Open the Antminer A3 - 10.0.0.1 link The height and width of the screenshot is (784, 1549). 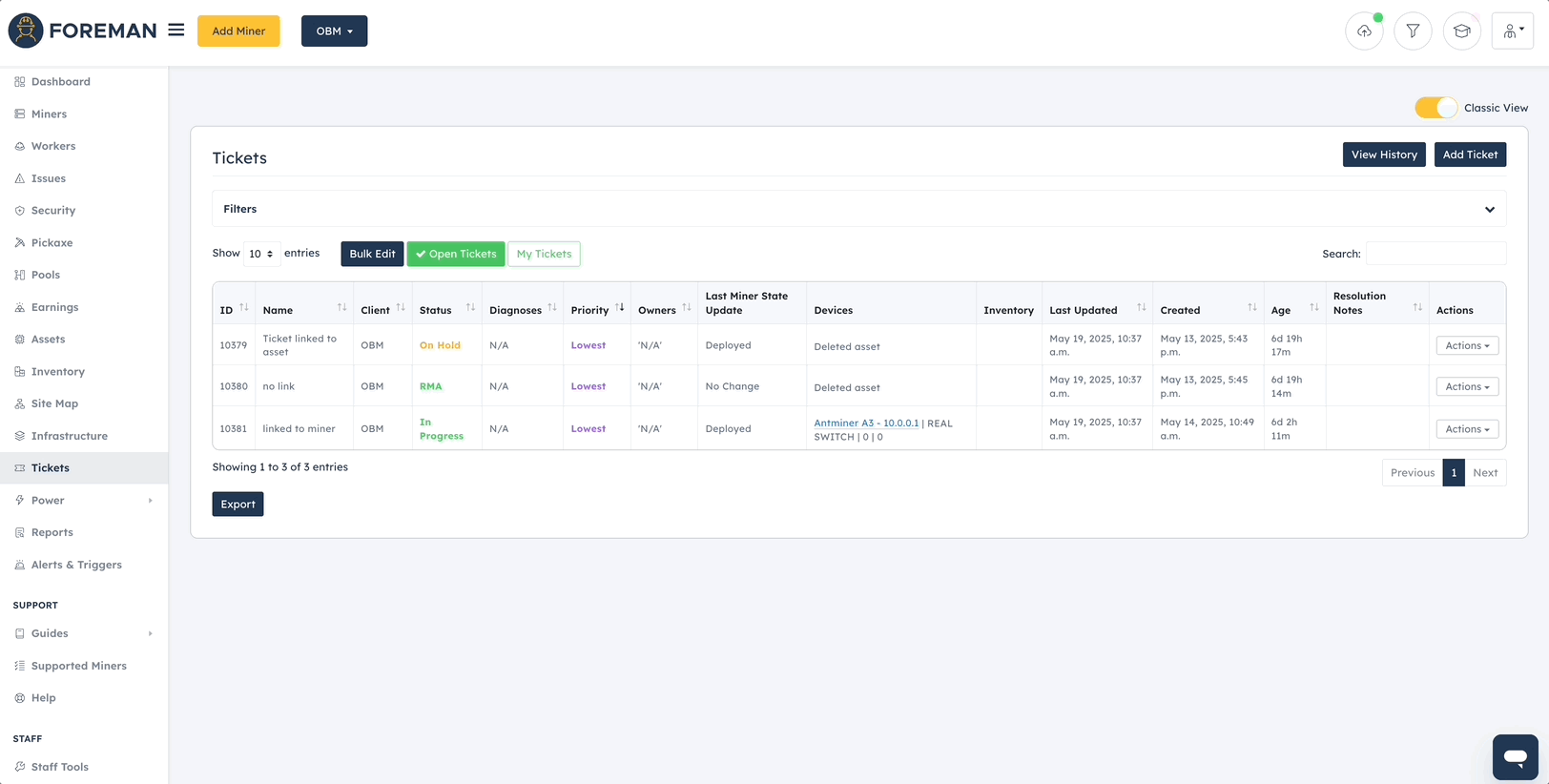pos(866,423)
